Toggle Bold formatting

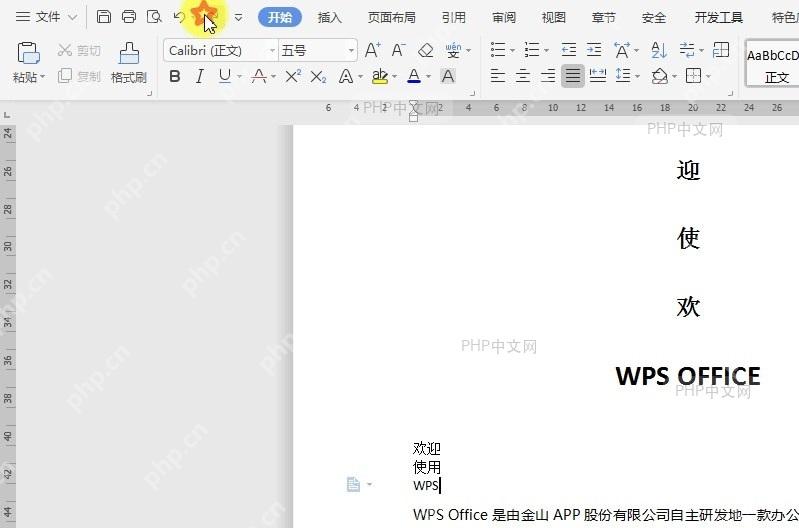pyautogui.click(x=175, y=76)
